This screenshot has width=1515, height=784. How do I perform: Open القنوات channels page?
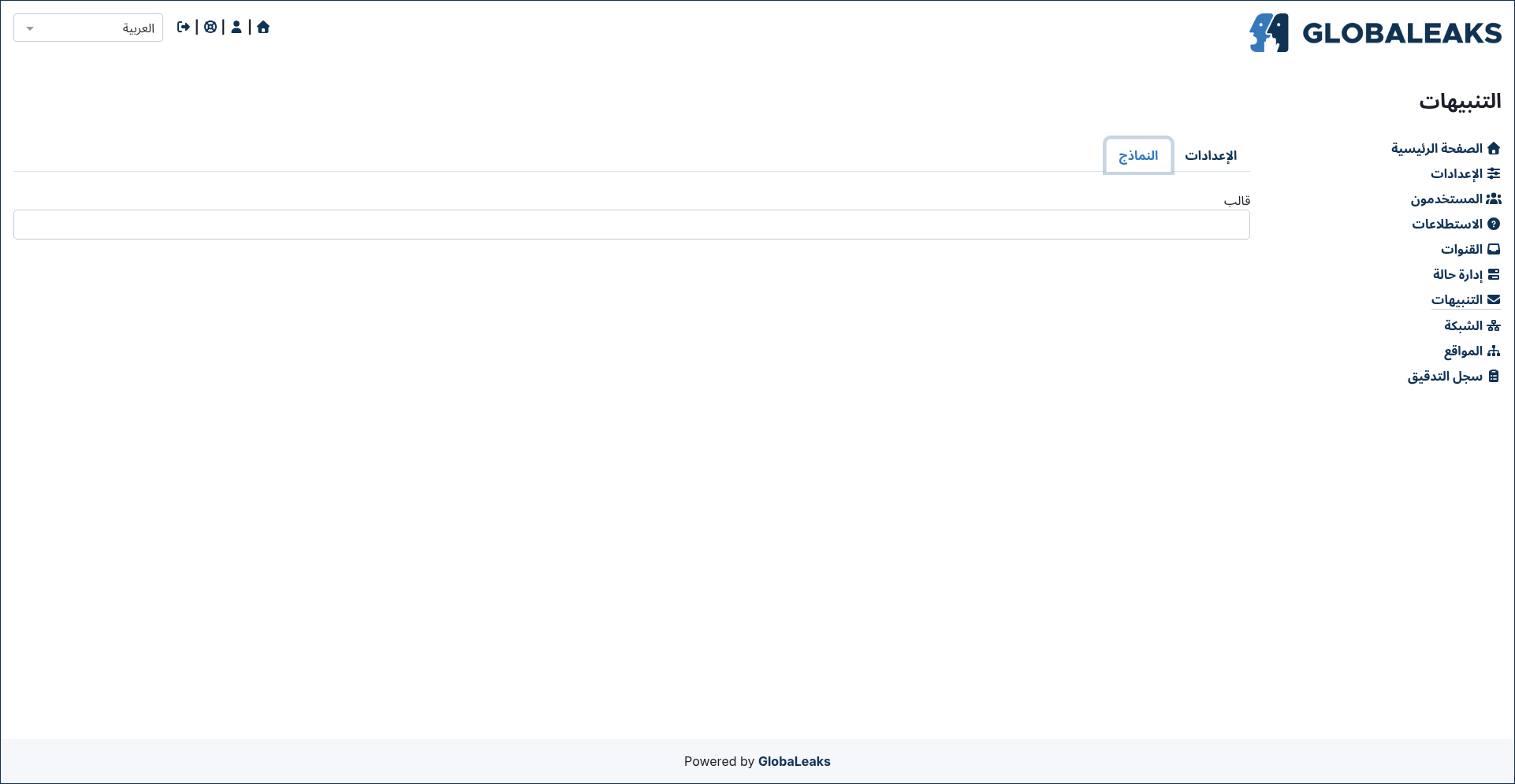[1471, 249]
